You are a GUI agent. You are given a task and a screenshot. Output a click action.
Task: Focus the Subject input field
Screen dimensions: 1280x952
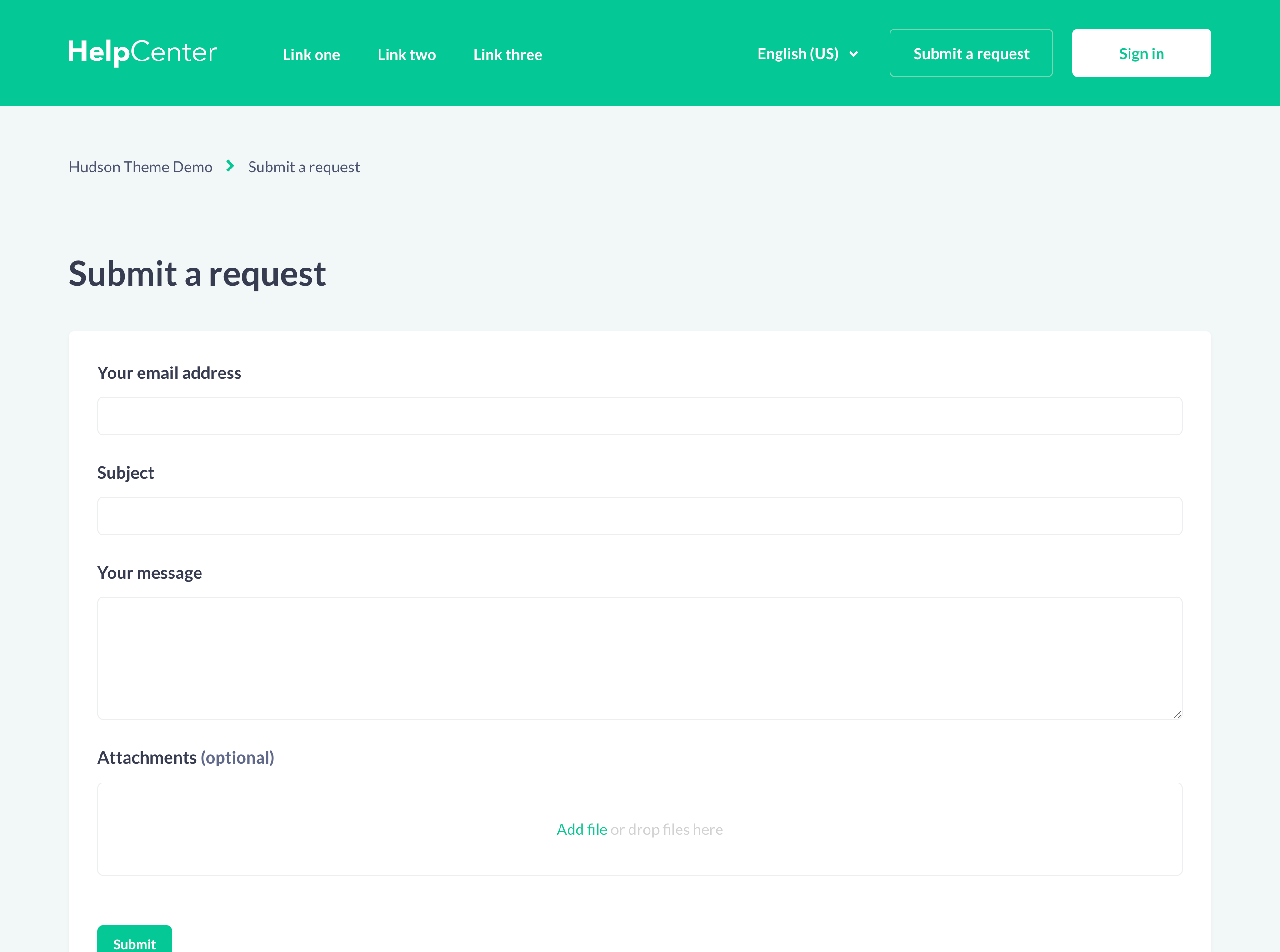point(640,516)
